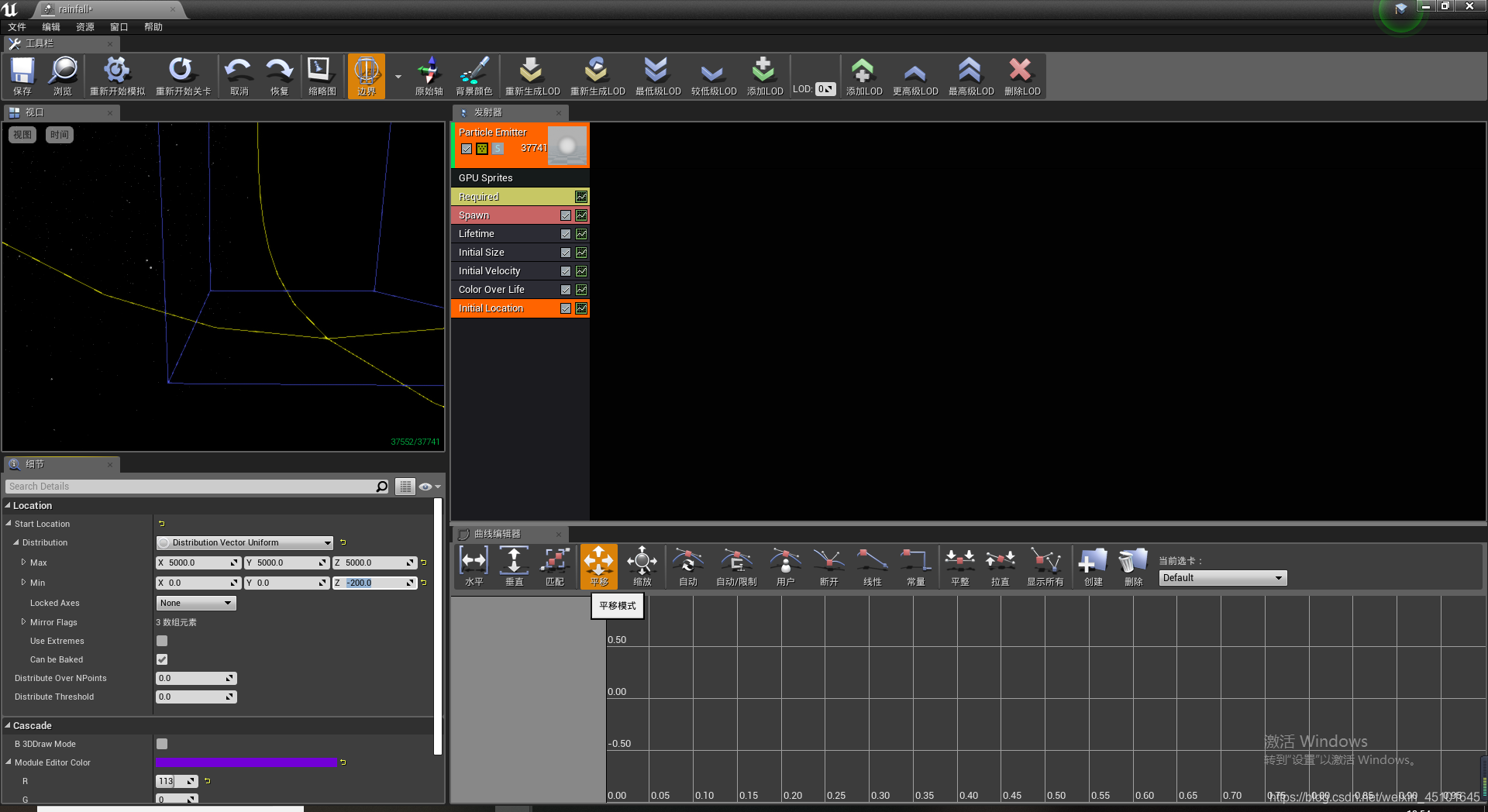Click the LOD number field
Viewport: 1488px width, 812px height.
point(825,89)
